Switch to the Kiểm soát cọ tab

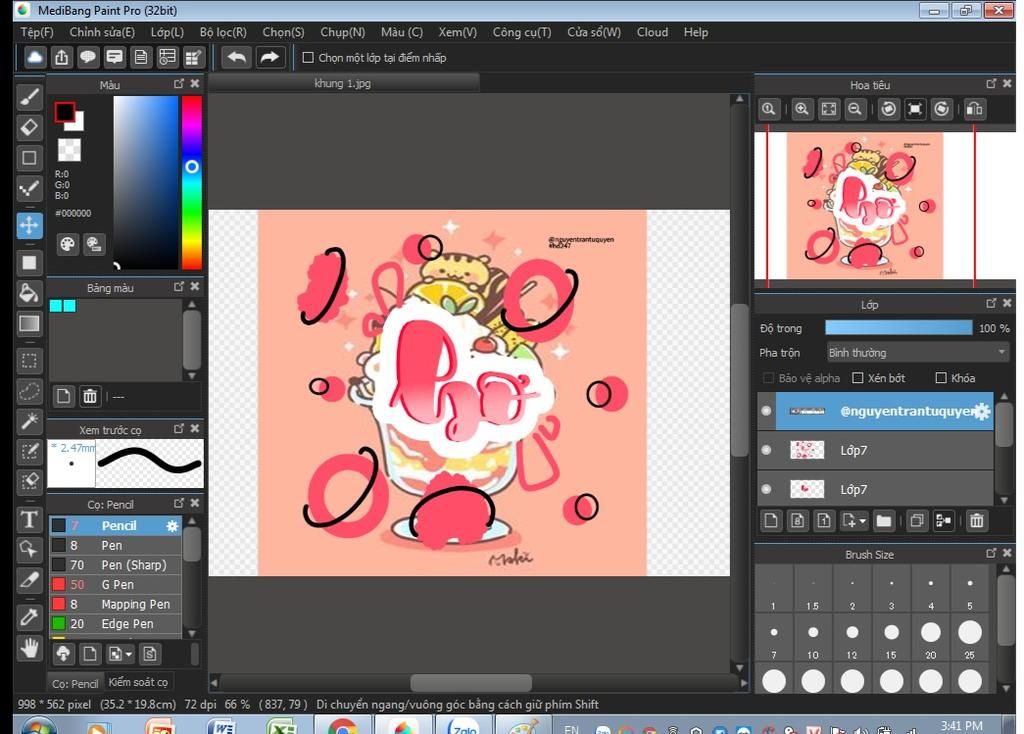(x=138, y=682)
